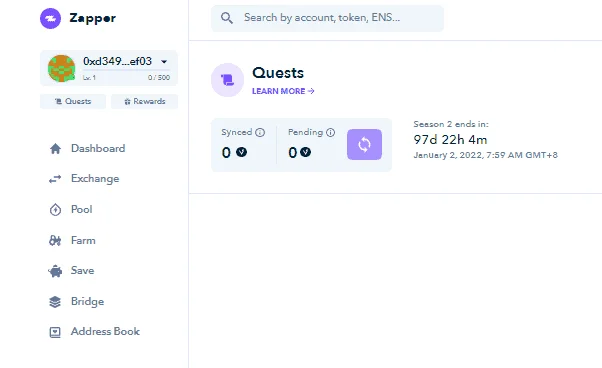
Task: Click the Save piggy bank icon
Action: pyautogui.click(x=55, y=271)
